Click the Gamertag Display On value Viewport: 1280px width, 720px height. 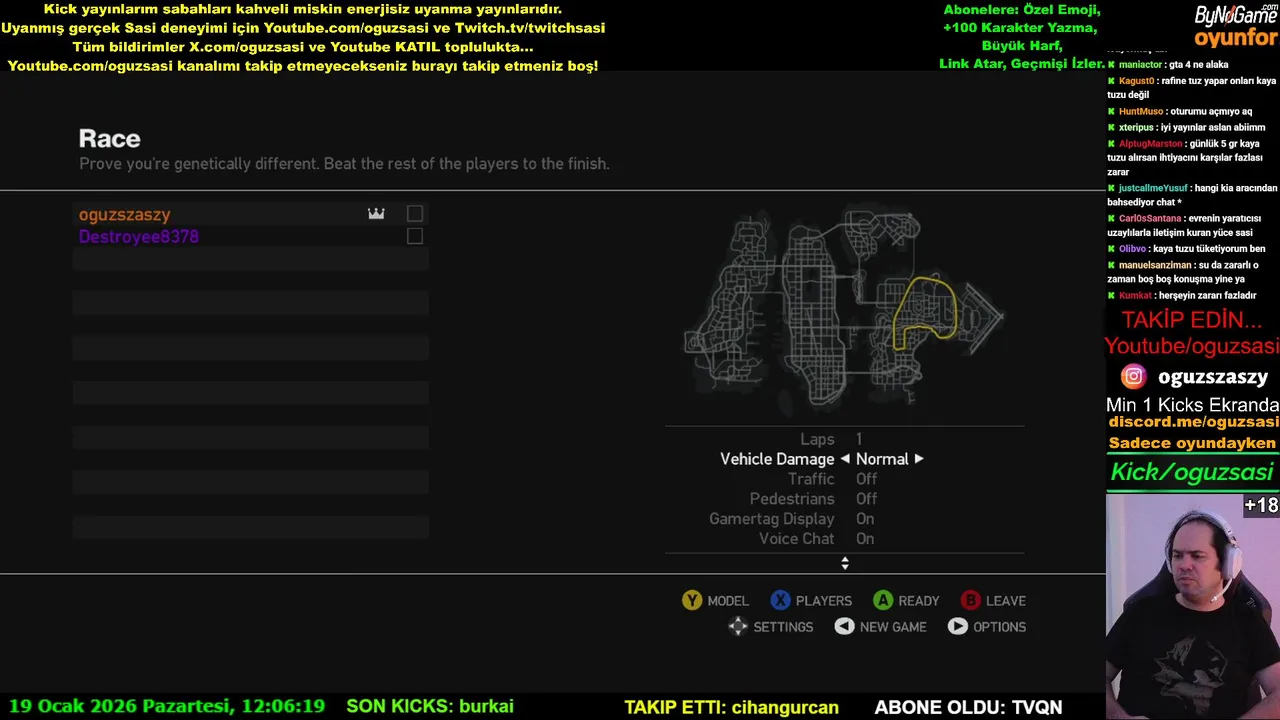865,519
